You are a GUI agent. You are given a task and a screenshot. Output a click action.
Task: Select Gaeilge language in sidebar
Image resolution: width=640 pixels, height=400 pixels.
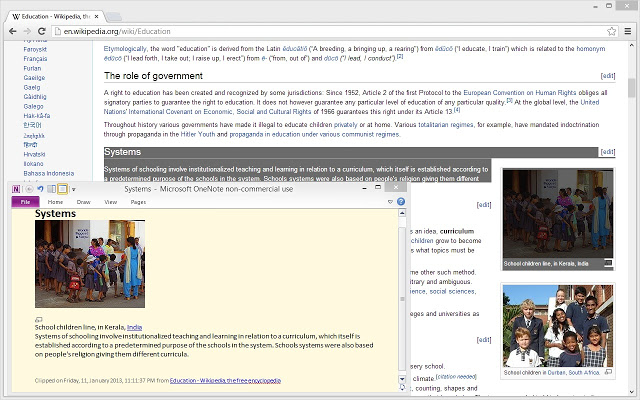coord(34,78)
